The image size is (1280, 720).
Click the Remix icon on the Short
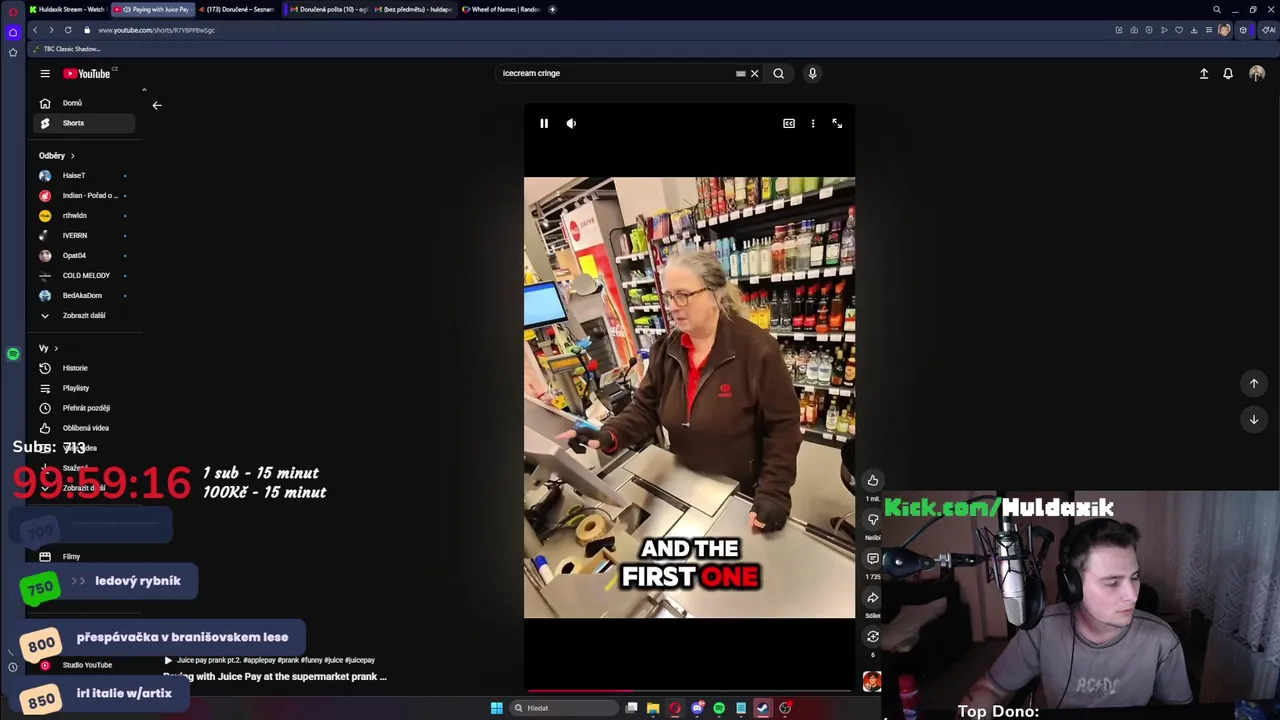[x=873, y=636]
